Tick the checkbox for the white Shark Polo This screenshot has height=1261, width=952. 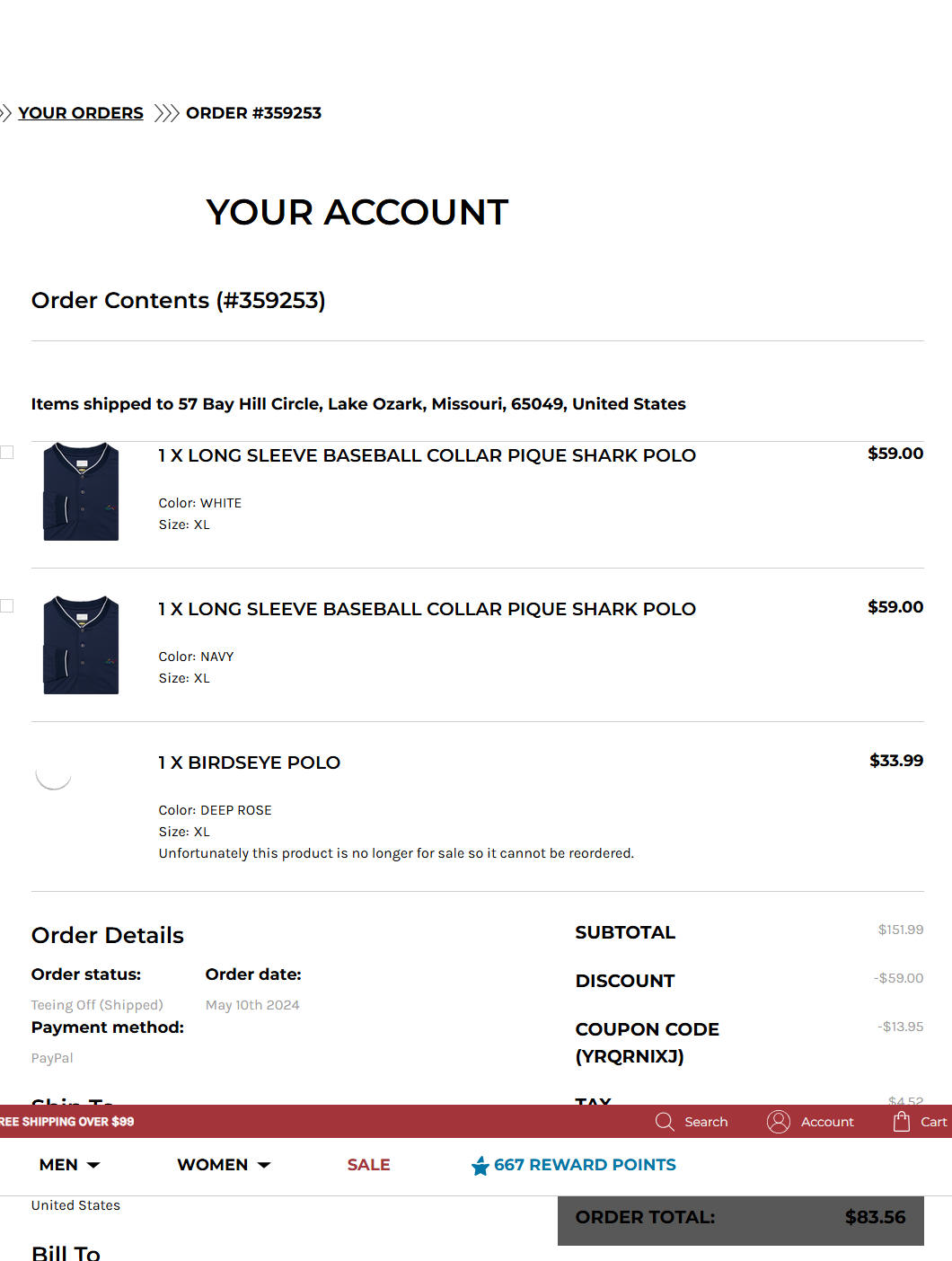click(x=6, y=452)
